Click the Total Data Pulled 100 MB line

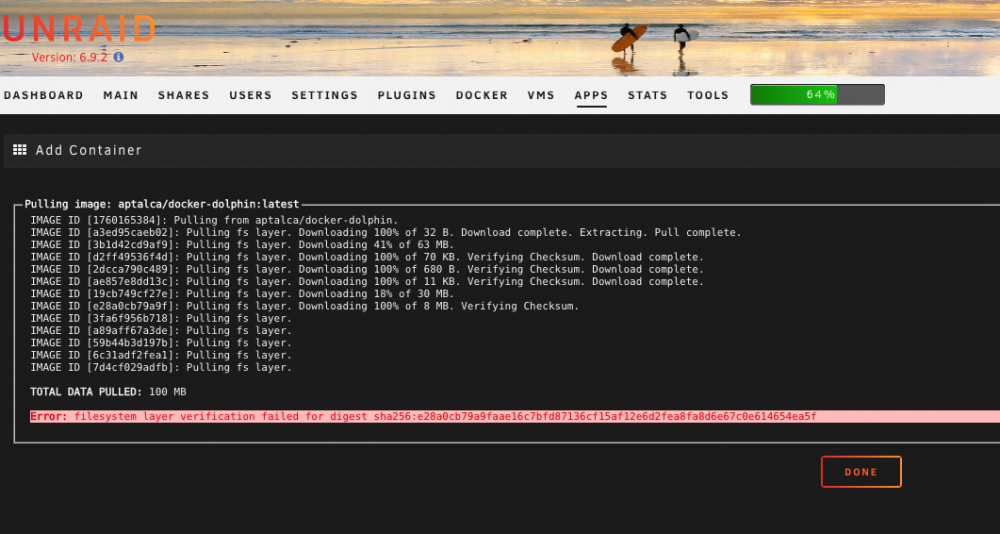tap(108, 392)
